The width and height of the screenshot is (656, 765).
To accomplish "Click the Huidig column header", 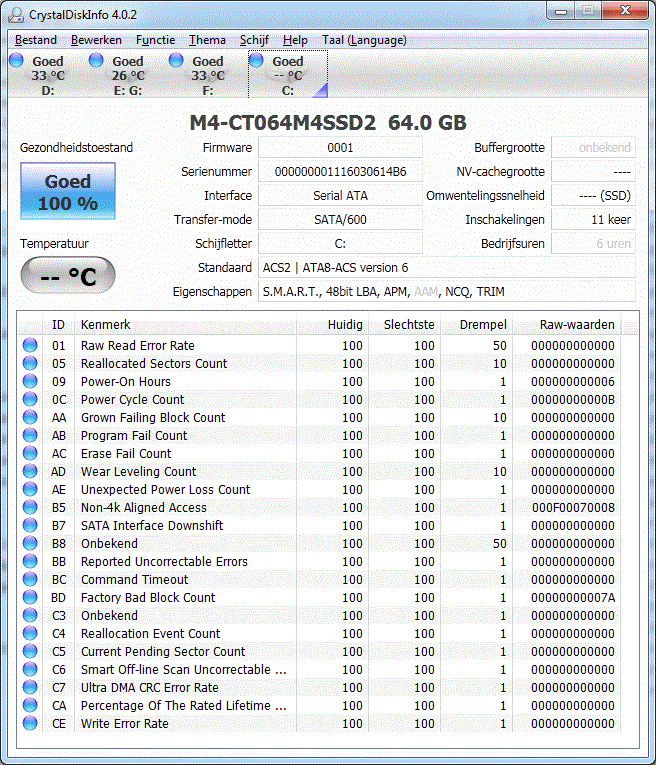I will (333, 324).
